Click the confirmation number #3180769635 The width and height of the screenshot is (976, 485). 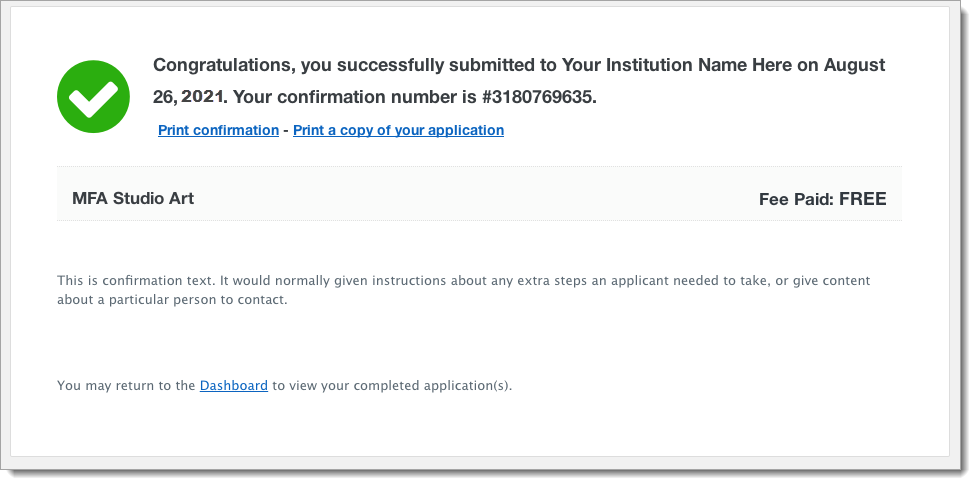tap(540, 98)
